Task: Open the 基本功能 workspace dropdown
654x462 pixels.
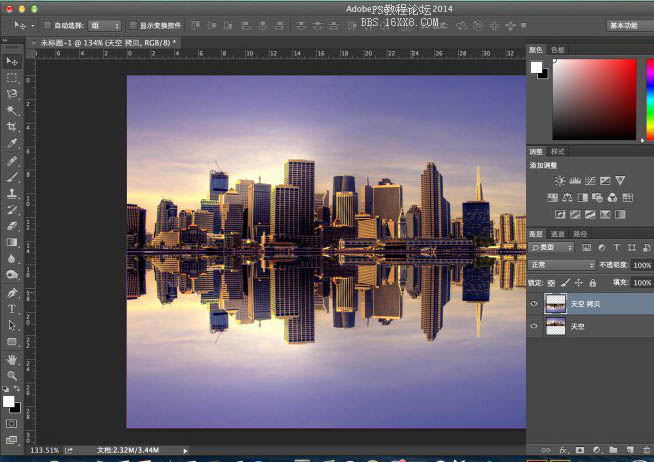Action: (630, 25)
